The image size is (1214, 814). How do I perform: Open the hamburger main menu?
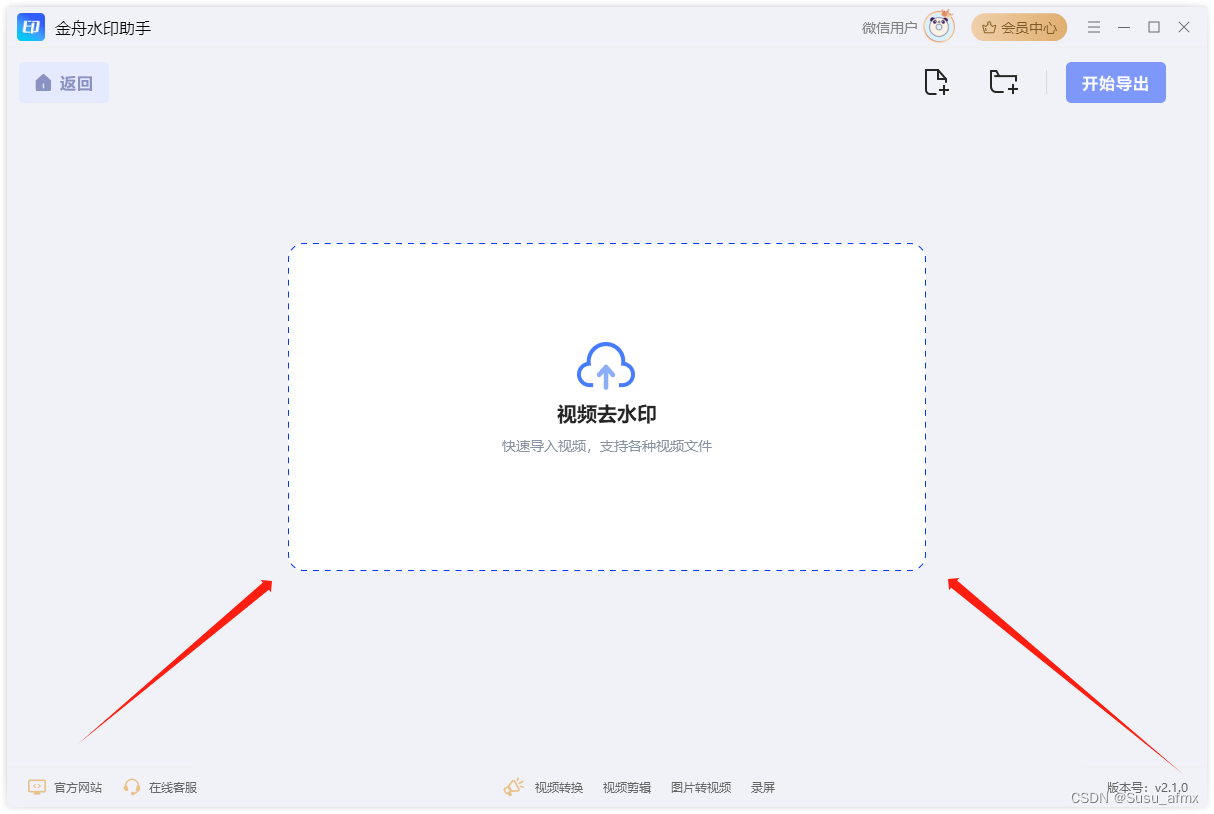pyautogui.click(x=1094, y=28)
